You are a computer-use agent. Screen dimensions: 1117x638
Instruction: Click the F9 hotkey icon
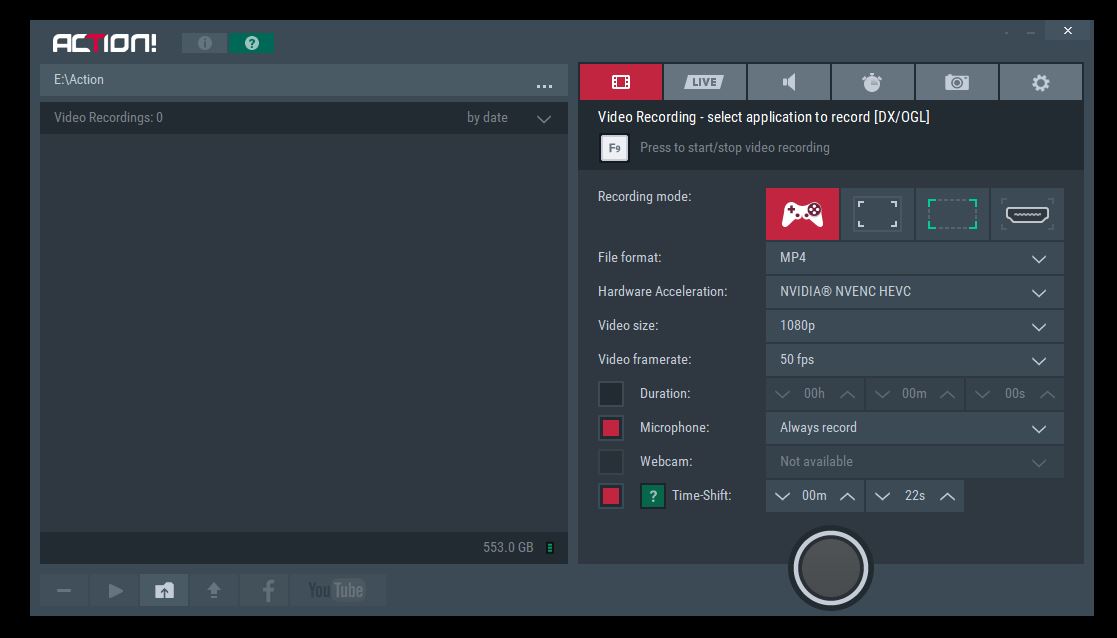pos(614,148)
